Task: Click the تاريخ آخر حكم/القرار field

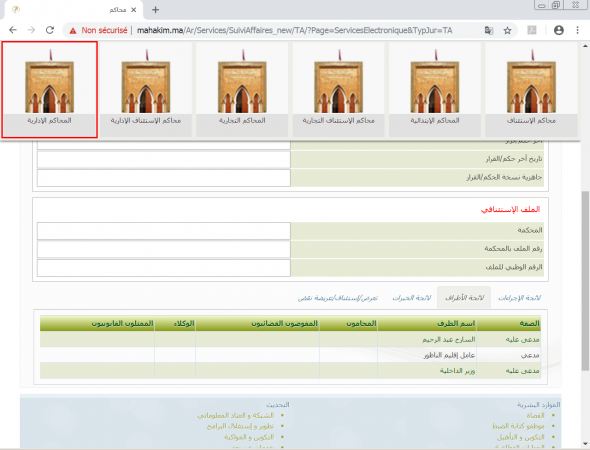Action: click(x=164, y=159)
